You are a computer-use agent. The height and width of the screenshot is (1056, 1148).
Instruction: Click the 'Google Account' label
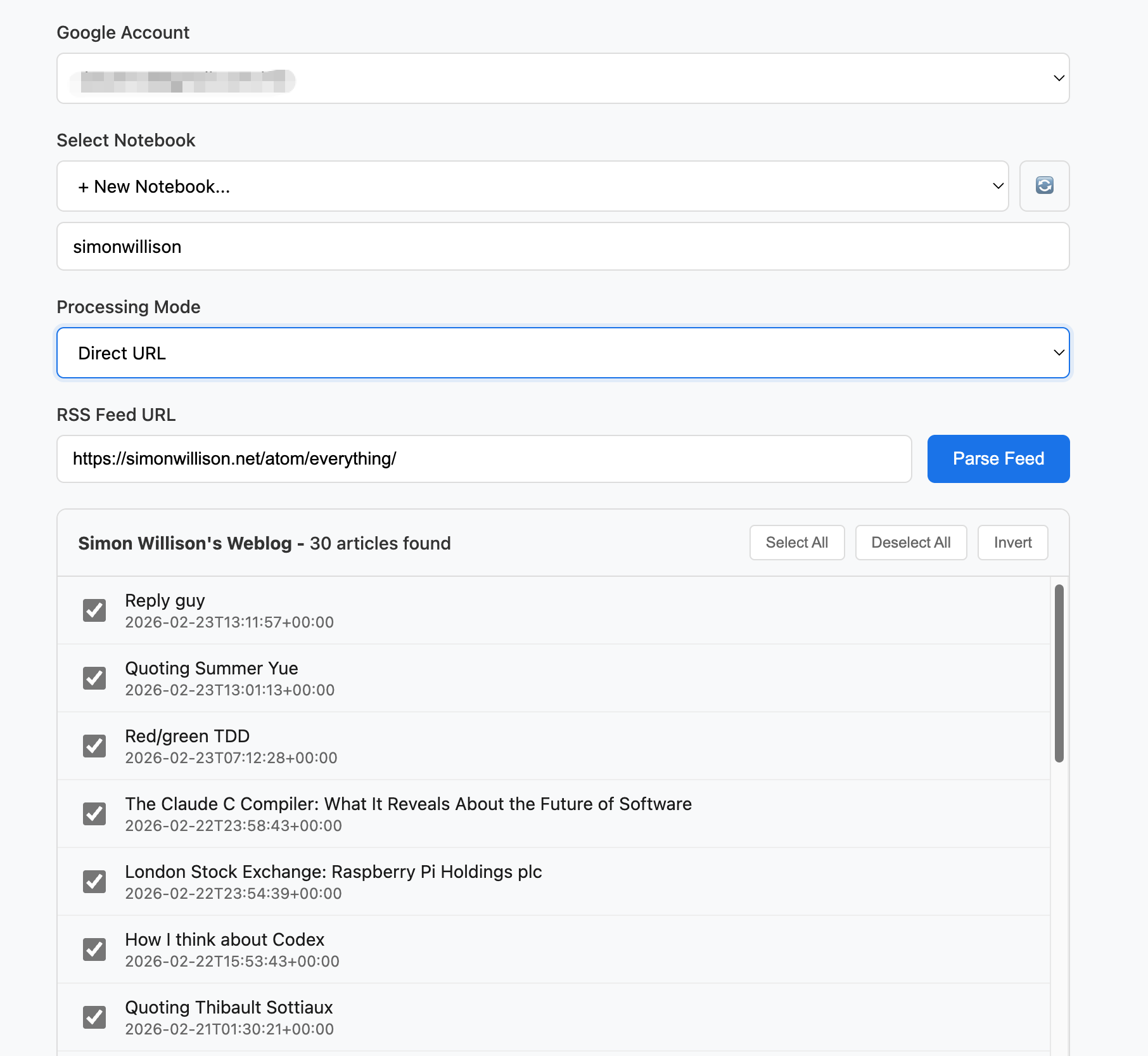click(123, 32)
